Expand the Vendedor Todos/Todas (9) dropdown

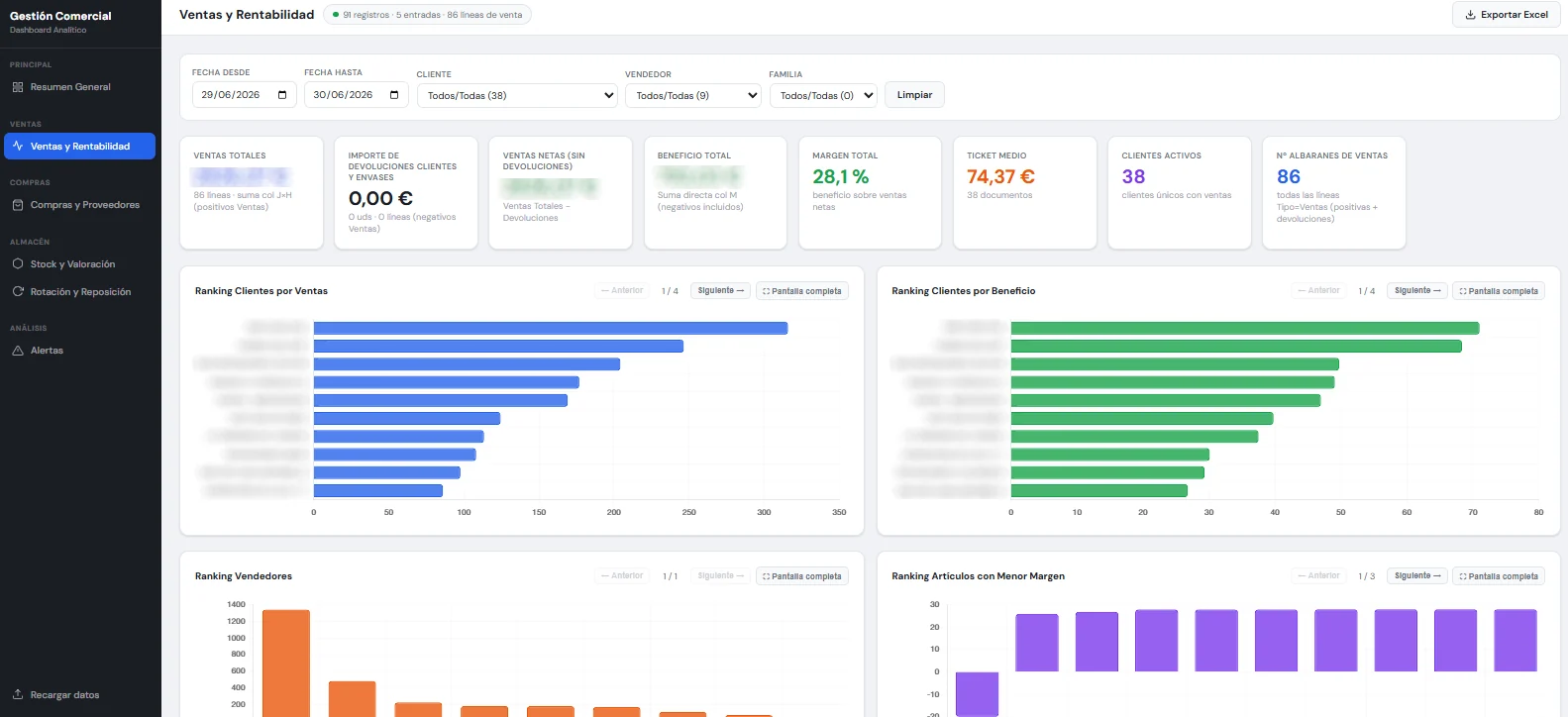click(693, 96)
